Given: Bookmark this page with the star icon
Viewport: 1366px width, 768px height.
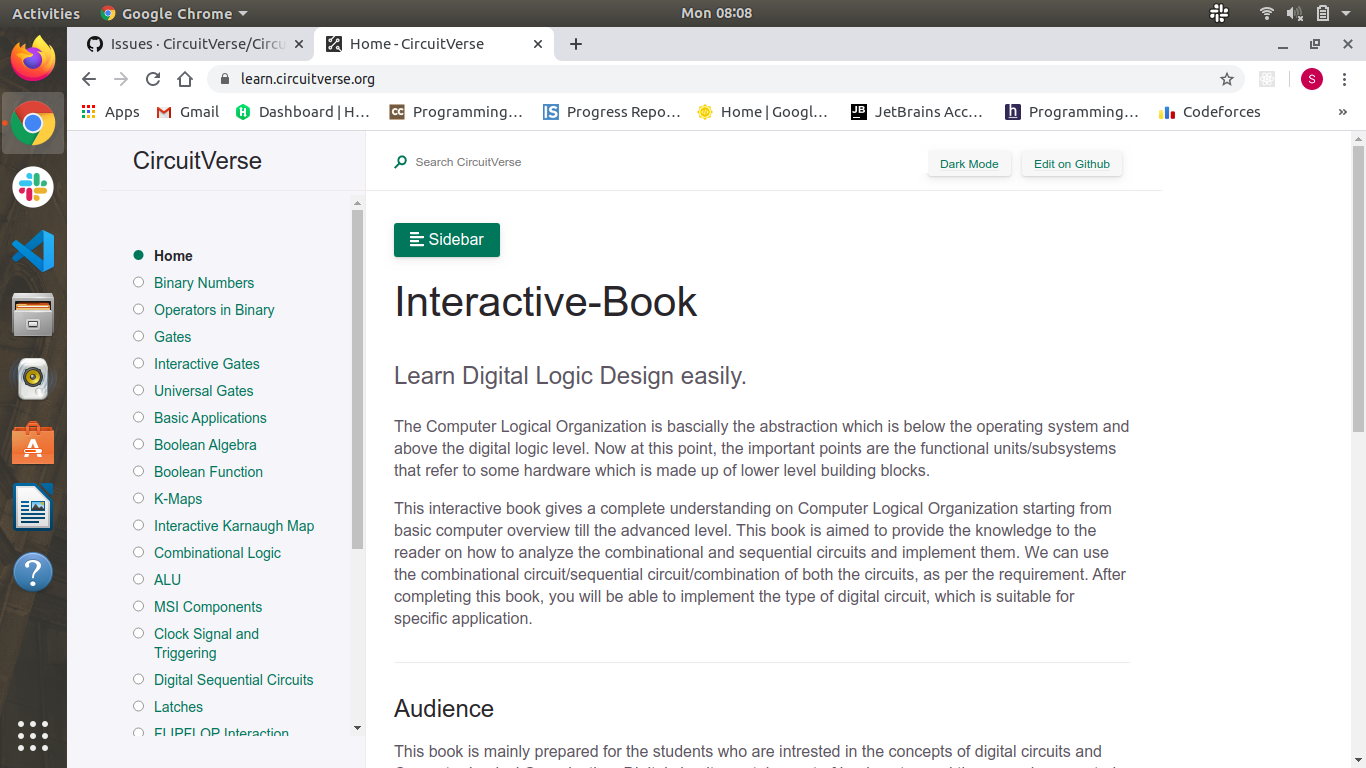Looking at the screenshot, I should (x=1227, y=79).
